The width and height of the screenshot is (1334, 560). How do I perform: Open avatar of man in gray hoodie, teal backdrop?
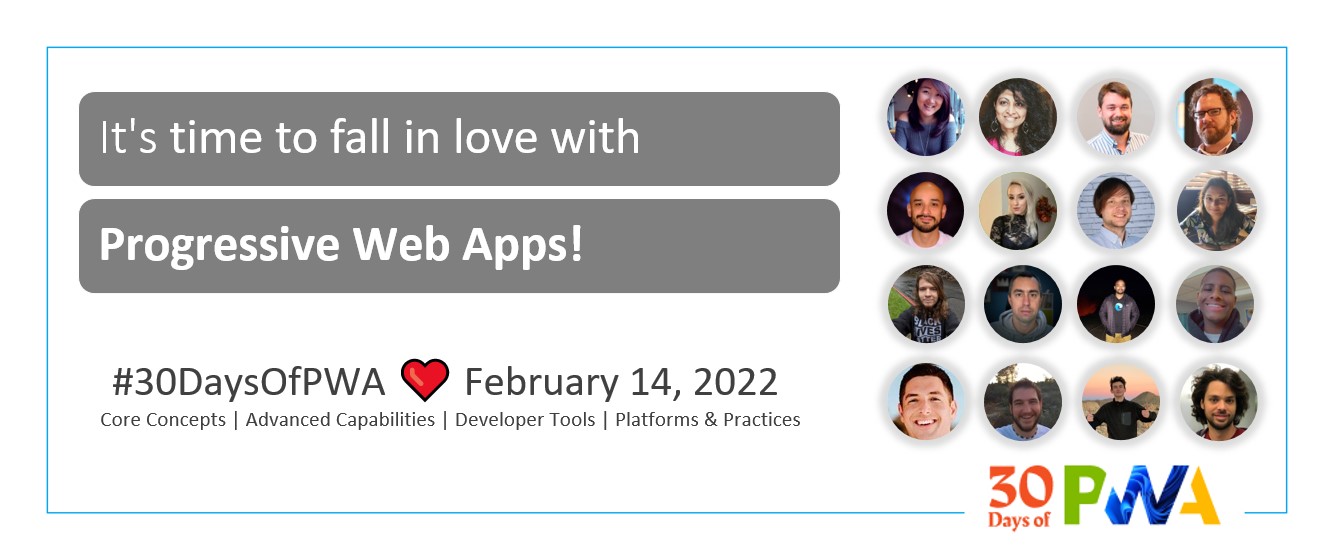coord(1022,304)
